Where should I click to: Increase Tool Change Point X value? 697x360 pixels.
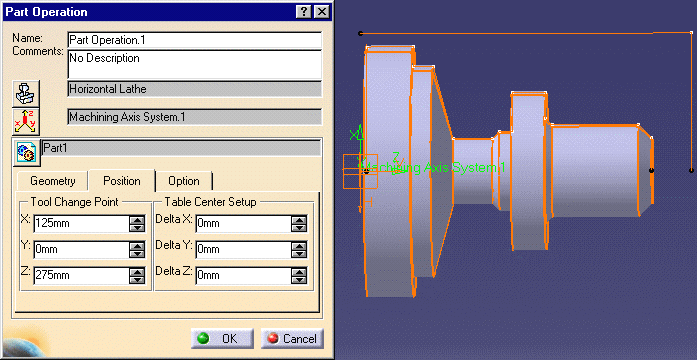[137, 220]
